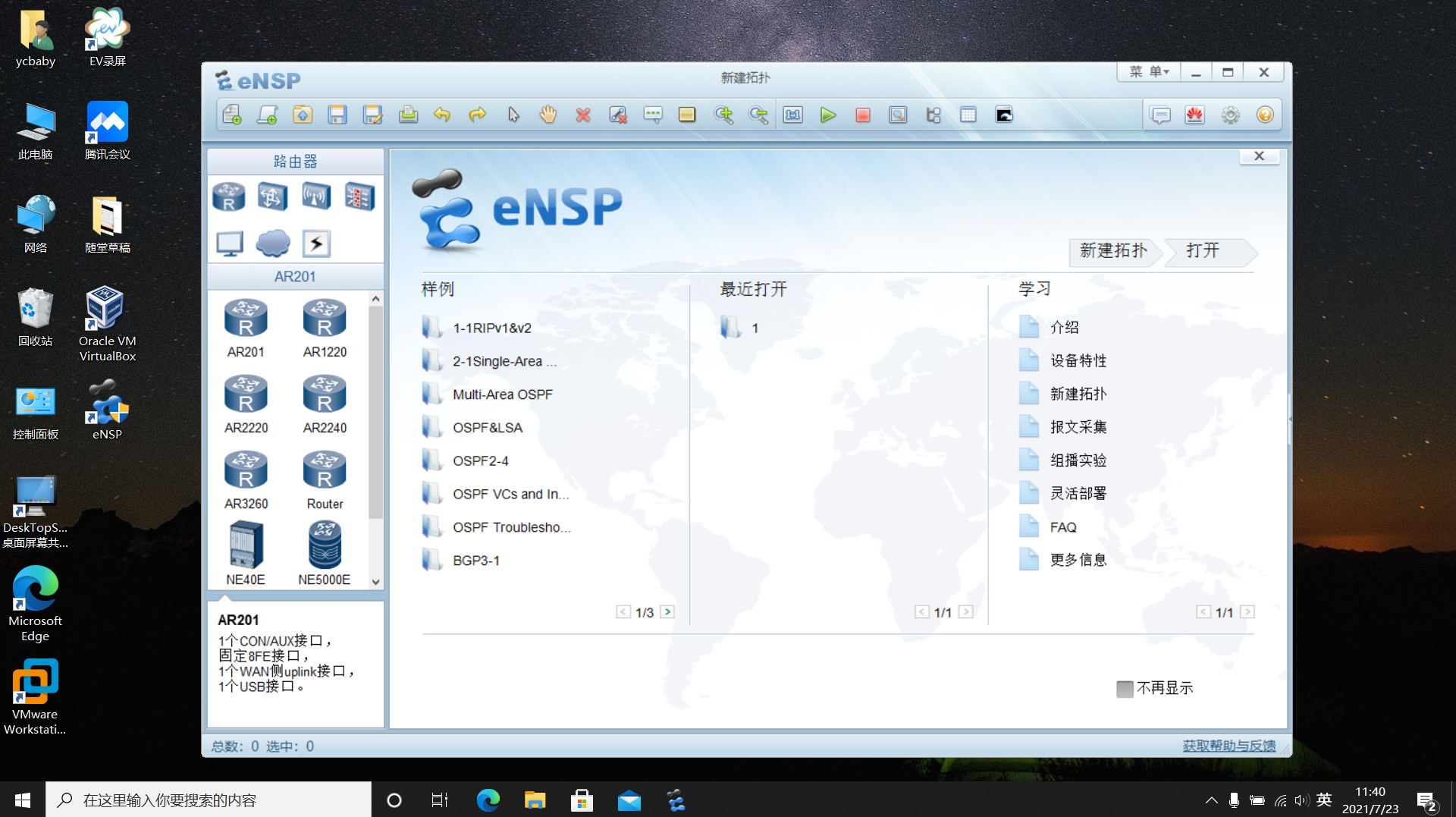Start all devices with the green play icon
The image size is (1456, 817).
click(x=829, y=115)
